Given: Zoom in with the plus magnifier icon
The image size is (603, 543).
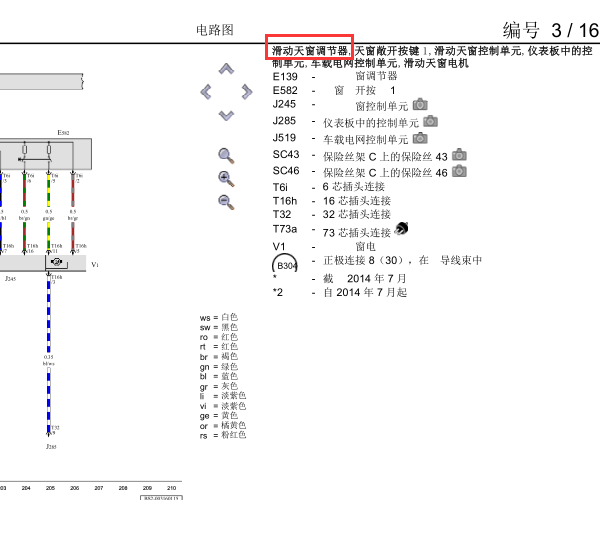Looking at the screenshot, I should tap(226, 179).
